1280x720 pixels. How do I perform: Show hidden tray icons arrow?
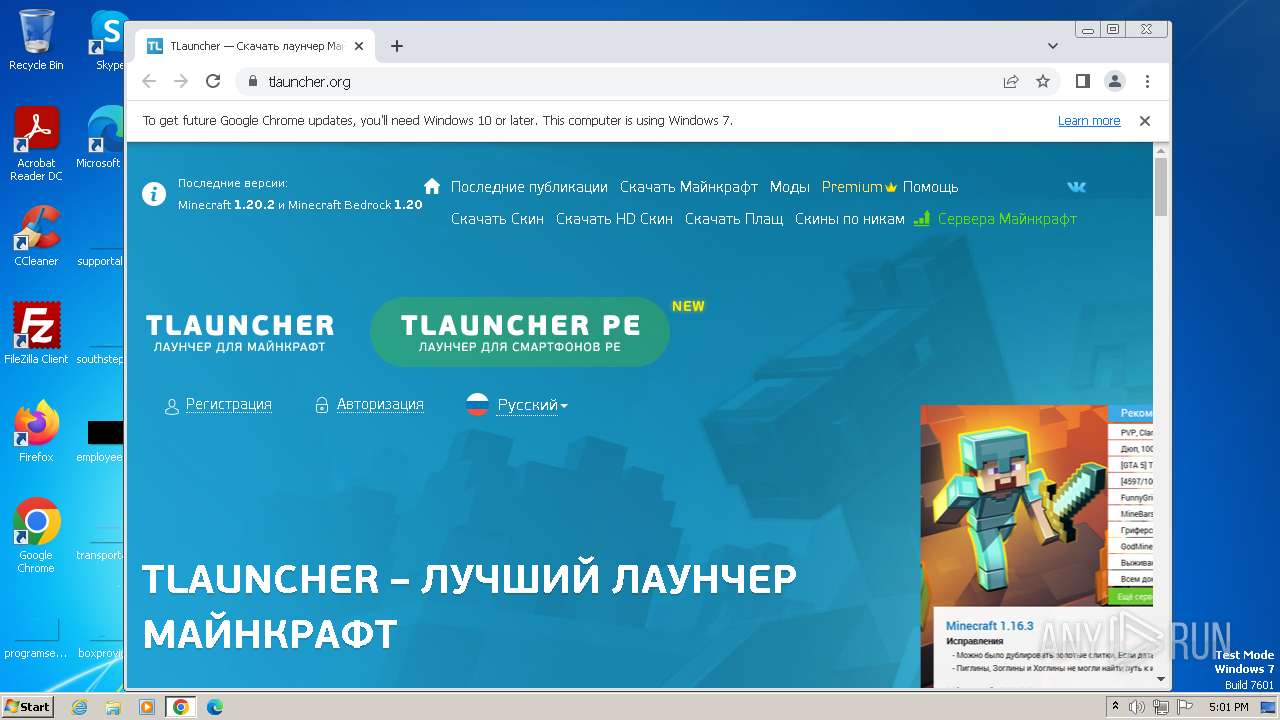[1117, 707]
